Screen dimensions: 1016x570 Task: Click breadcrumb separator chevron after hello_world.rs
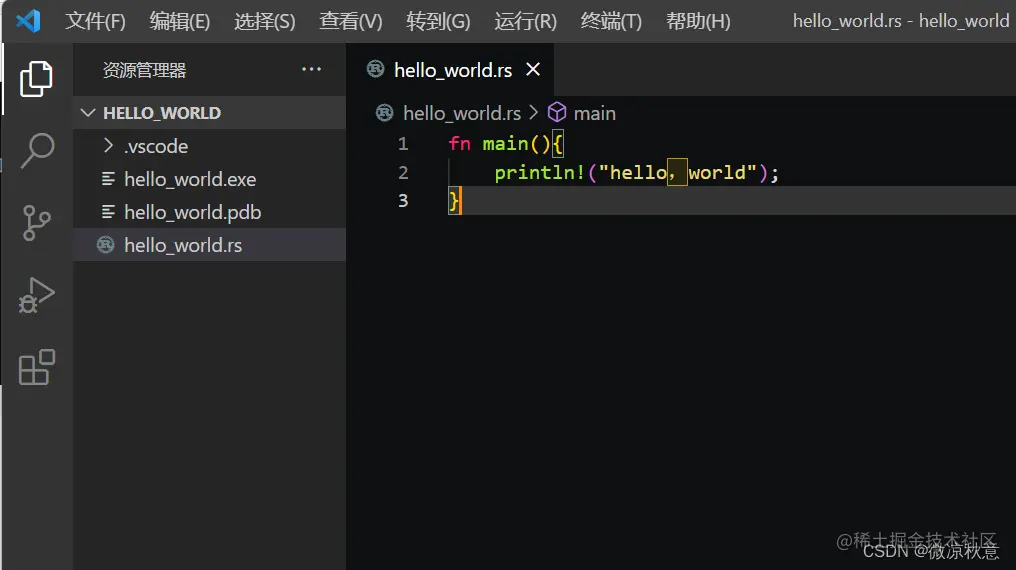(534, 113)
